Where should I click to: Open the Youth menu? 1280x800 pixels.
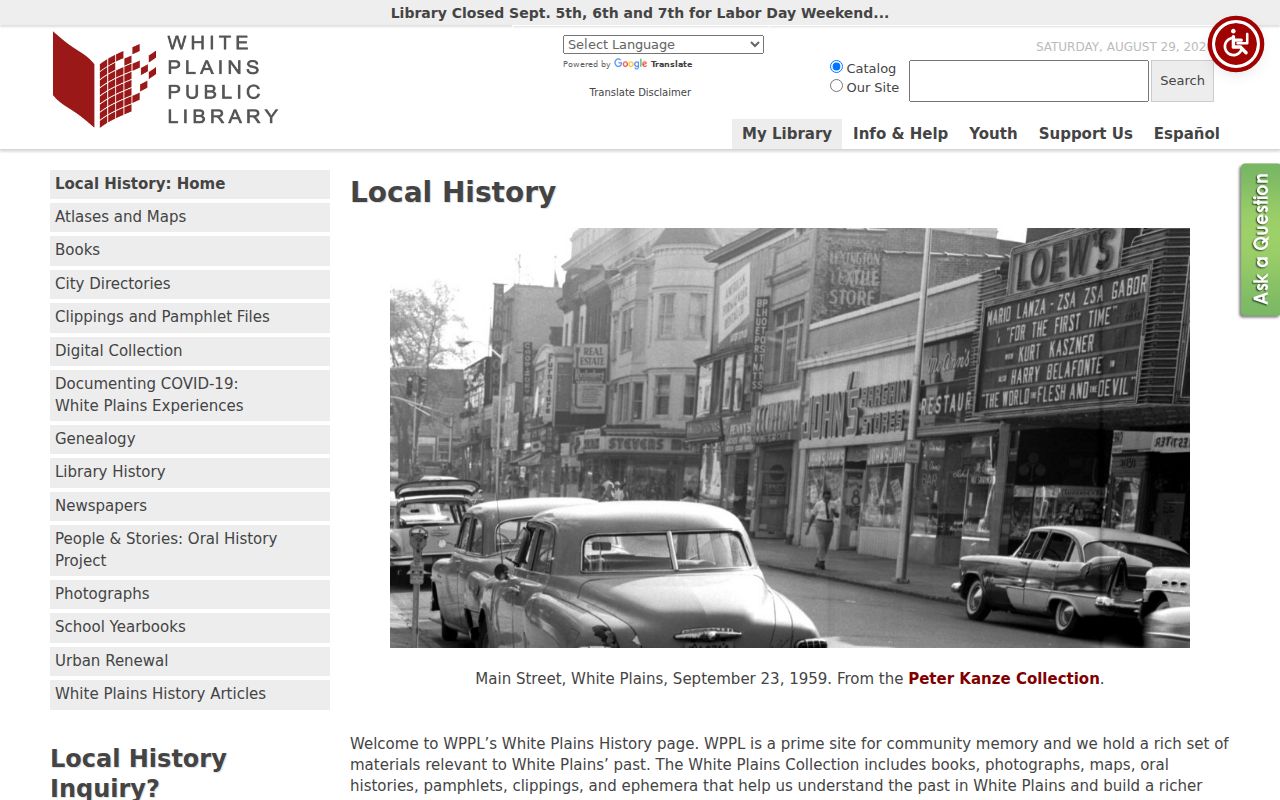(993, 133)
